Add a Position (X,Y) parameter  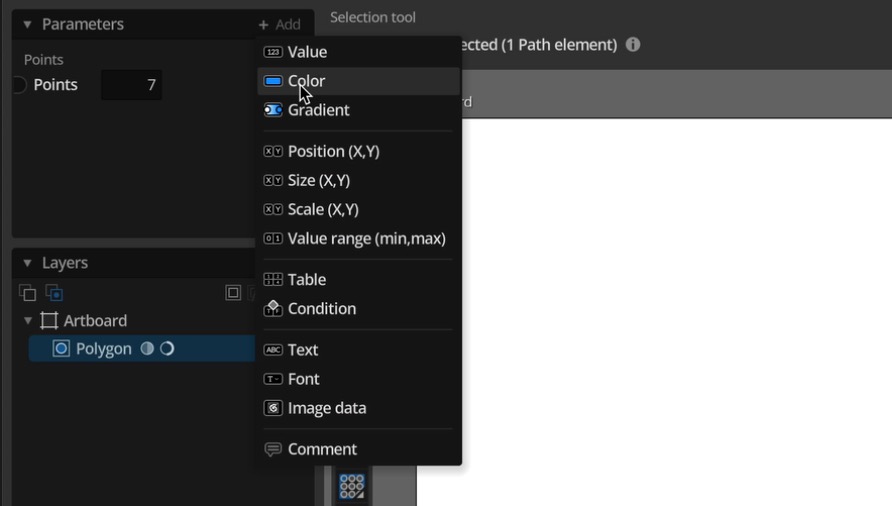pyautogui.click(x=333, y=151)
